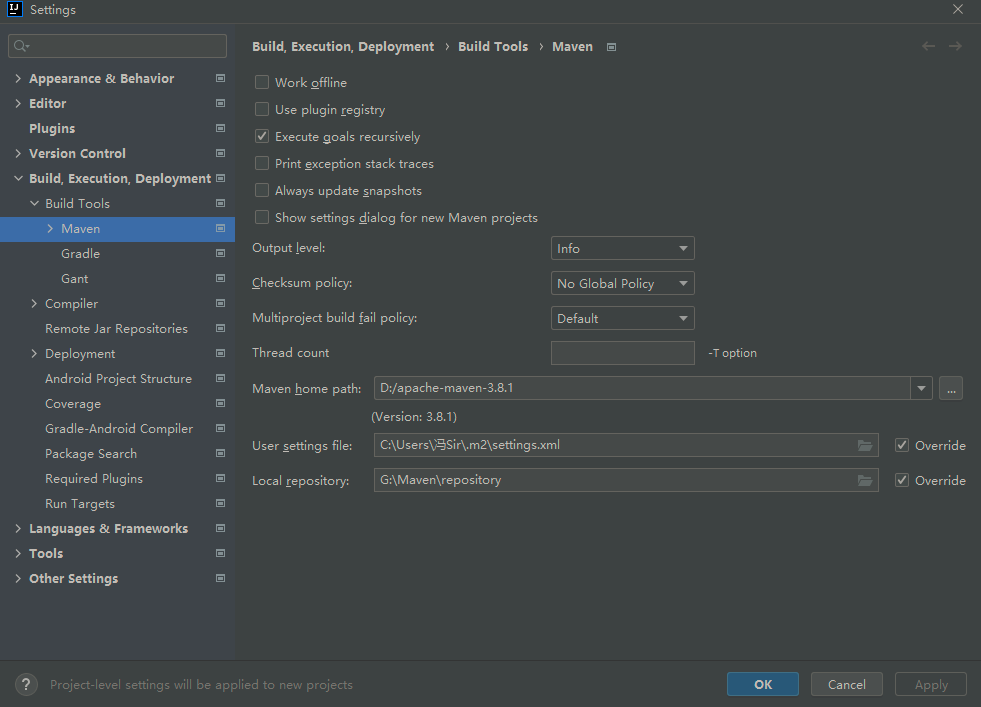This screenshot has height=707, width=981.
Task: Collapse Build, Execution, Deployment section
Action: tap(18, 178)
